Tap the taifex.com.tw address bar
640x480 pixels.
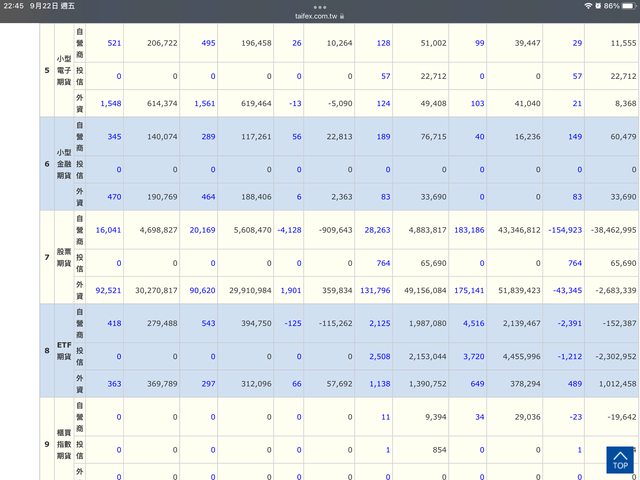[x=320, y=17]
